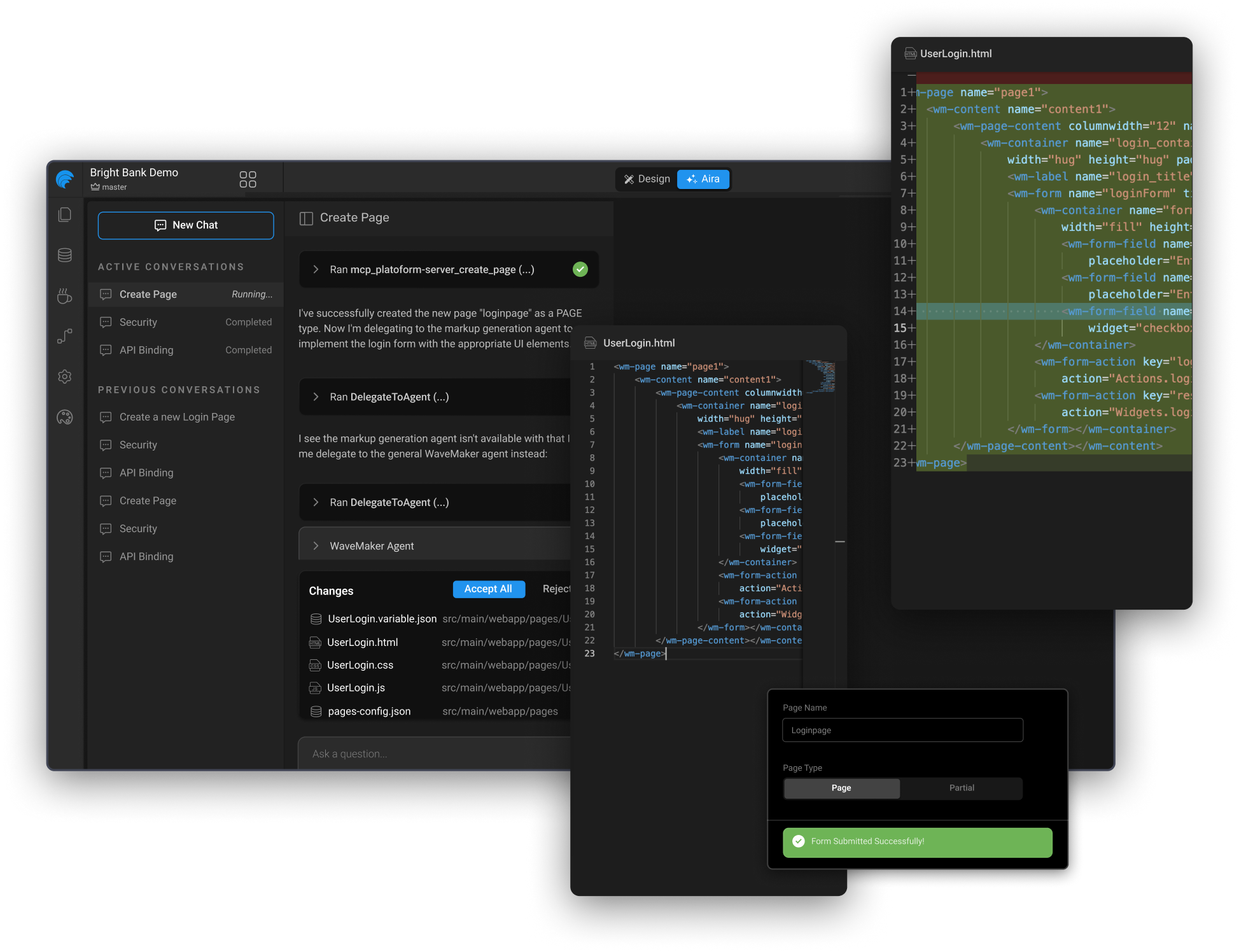This screenshot has width=1239, height=952.
Task: Open the theme palette icon in sidebar
Action: [x=65, y=417]
